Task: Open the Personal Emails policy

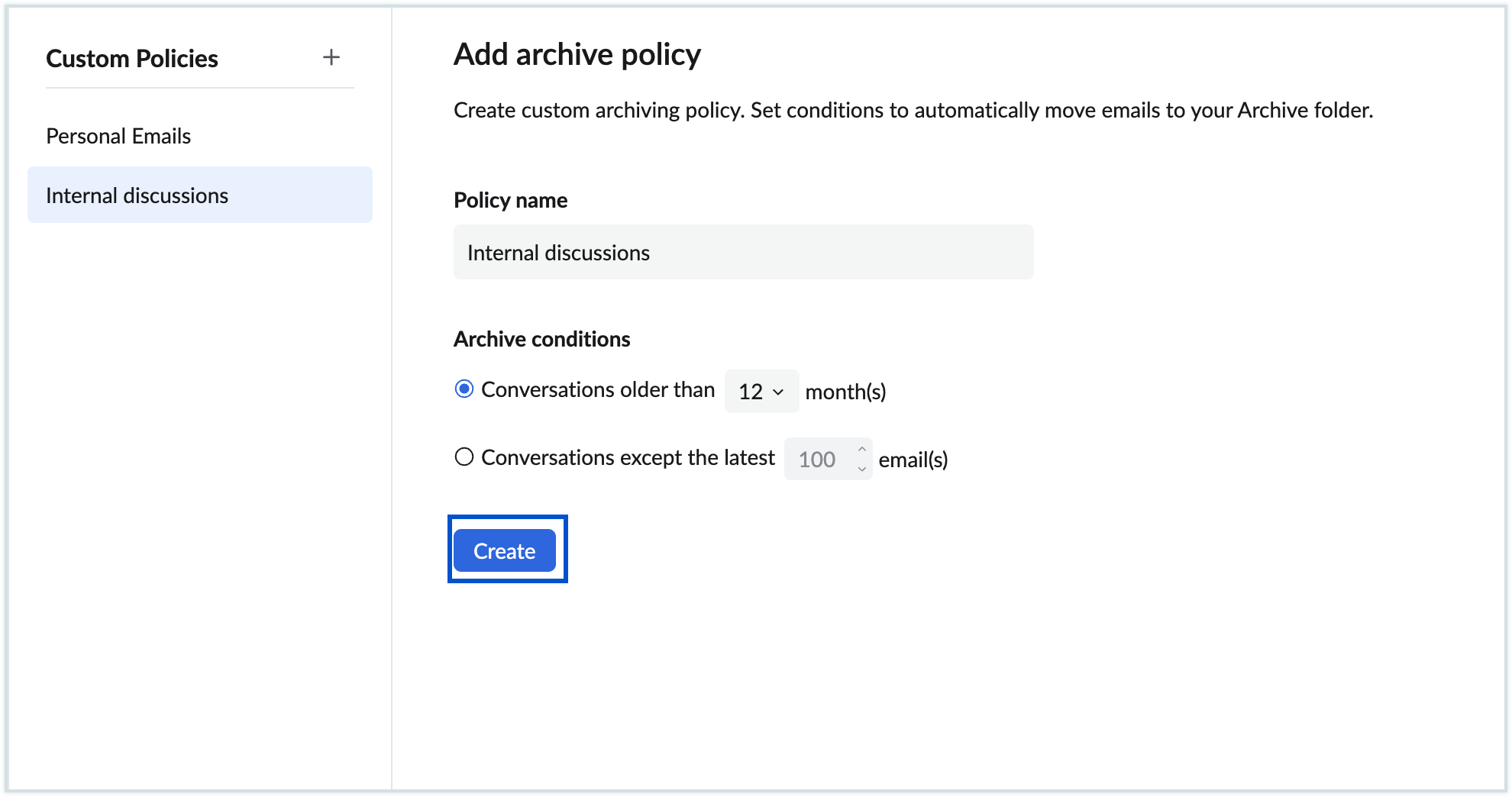Action: pos(118,136)
